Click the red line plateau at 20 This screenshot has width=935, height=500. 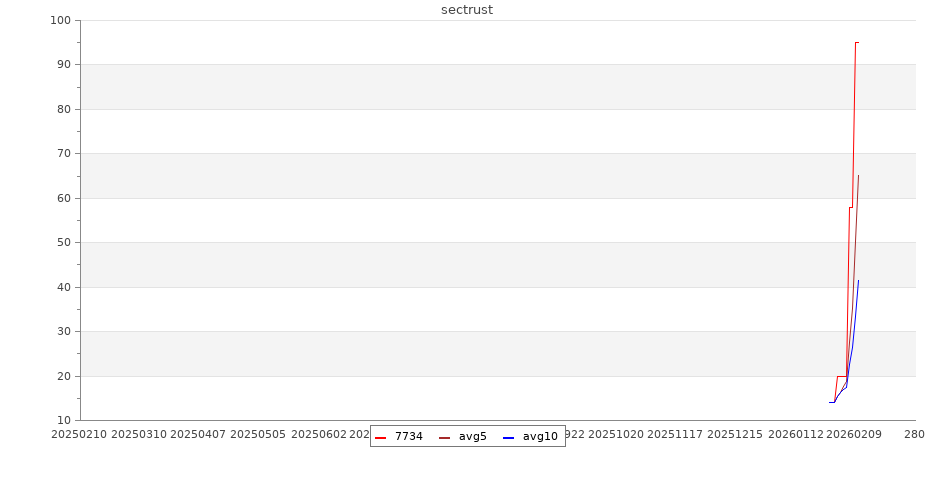841,376
